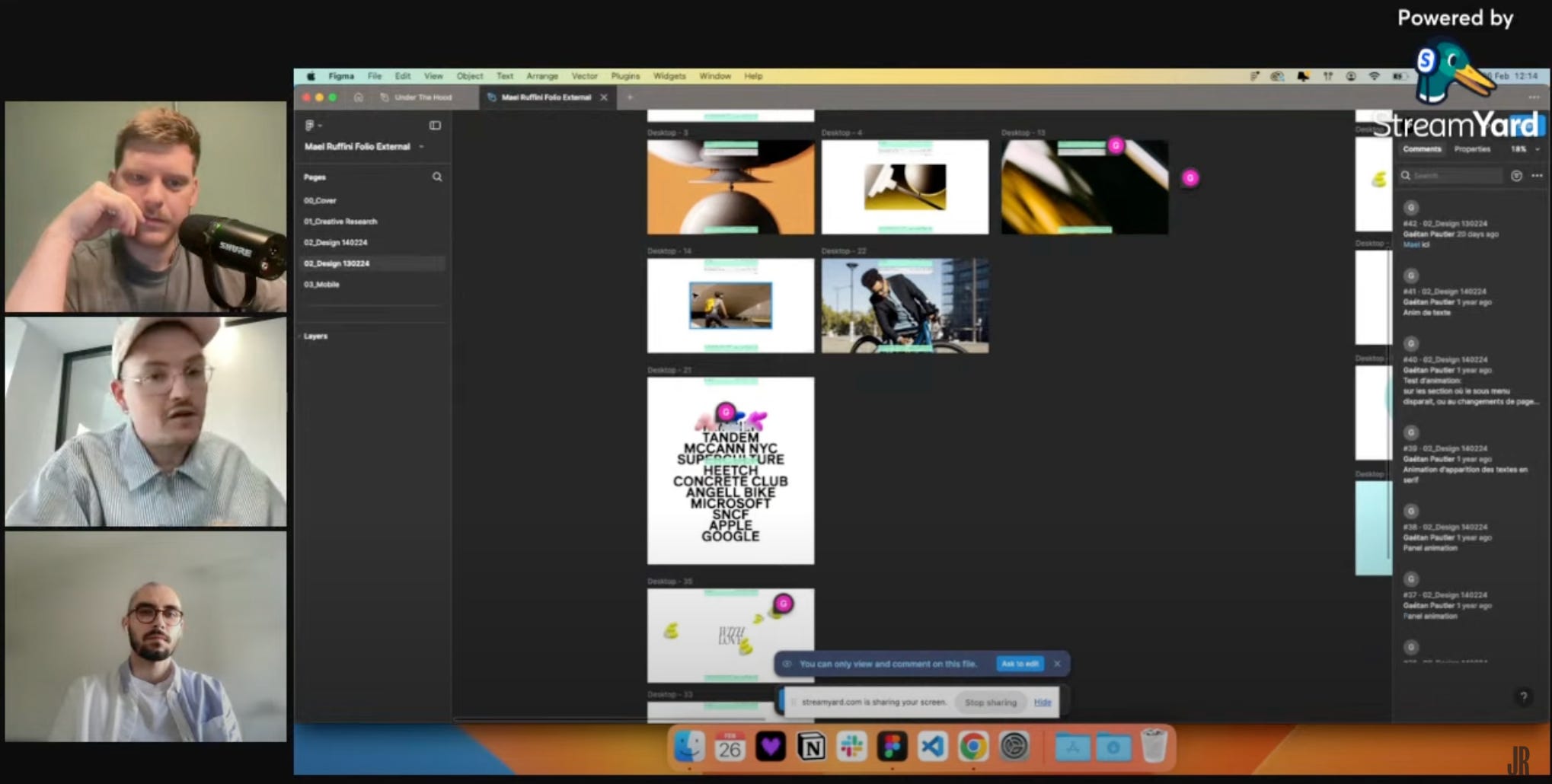Open Finder from the dock
The image size is (1552, 784).
pos(689,747)
